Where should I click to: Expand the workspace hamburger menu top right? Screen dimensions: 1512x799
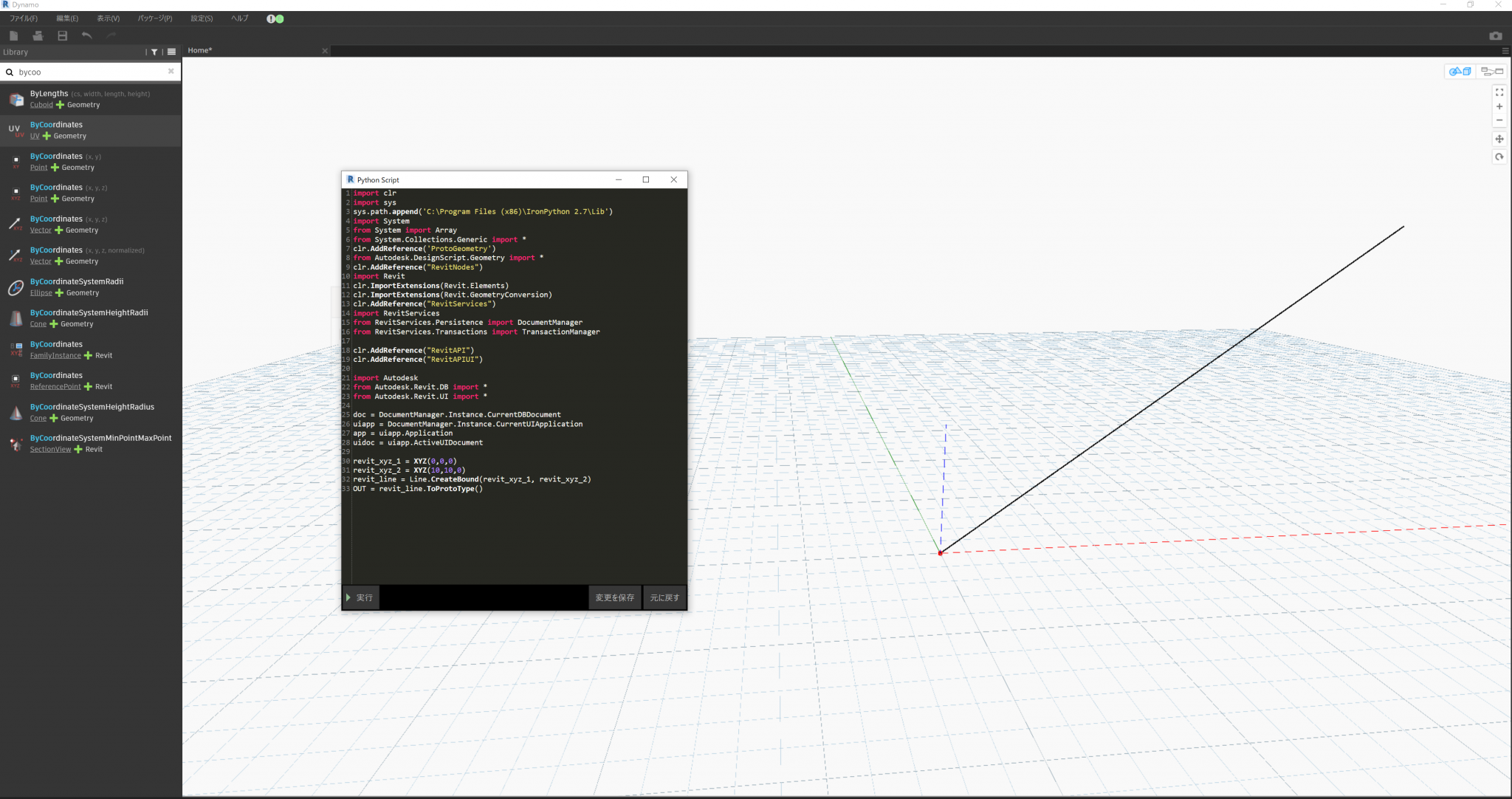(x=1505, y=51)
